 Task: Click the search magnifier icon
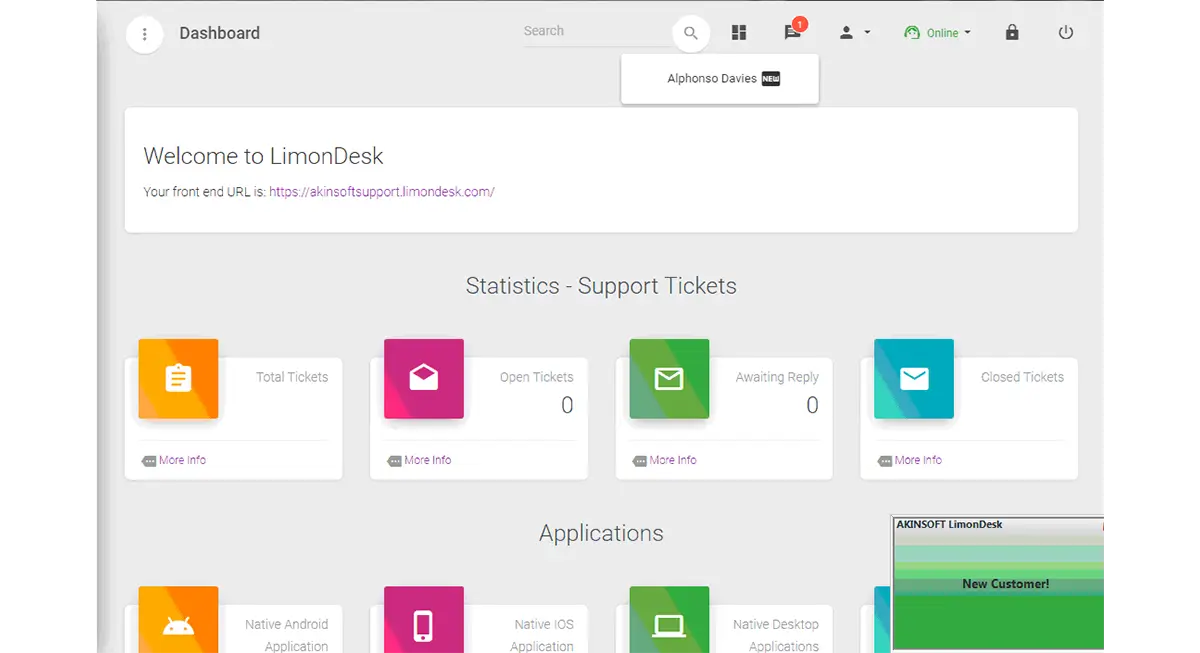tap(691, 33)
